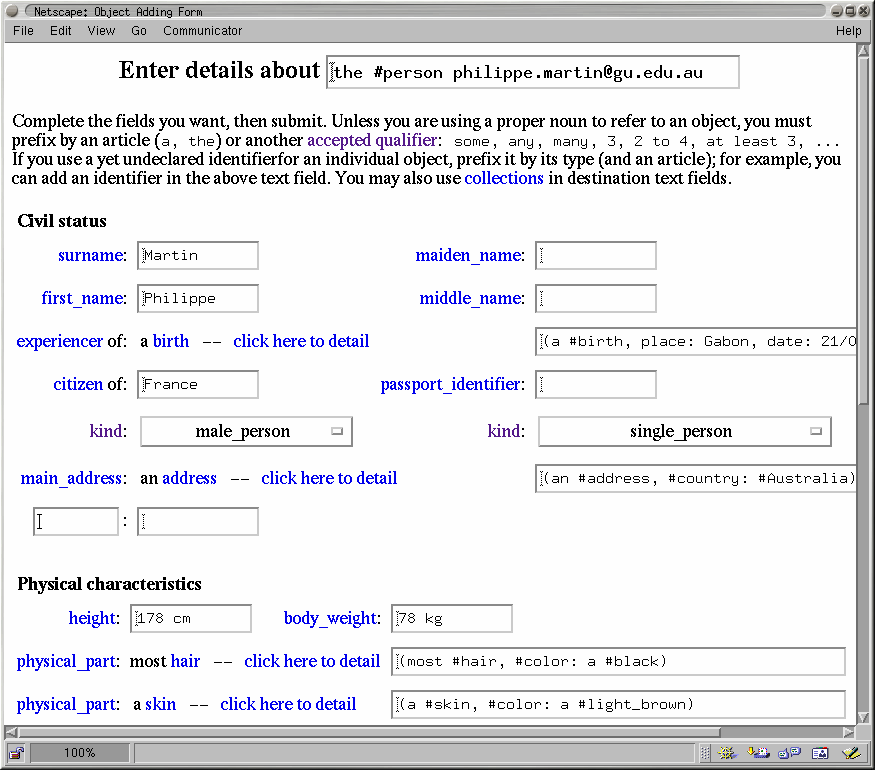Click the security padlock icon in status bar

pos(17,753)
